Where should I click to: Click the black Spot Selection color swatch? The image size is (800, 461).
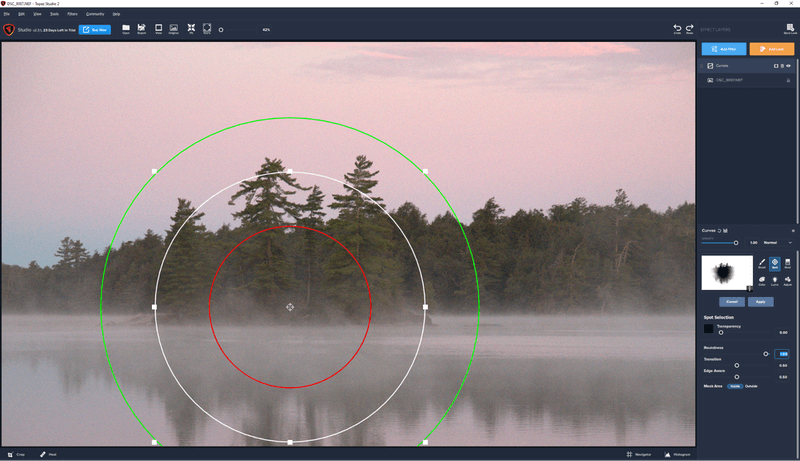(x=708, y=329)
